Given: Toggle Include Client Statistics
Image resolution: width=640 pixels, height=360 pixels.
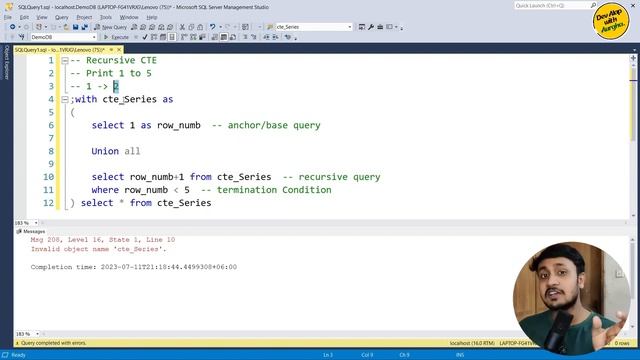Looking at the screenshot, I should [x=202, y=37].
